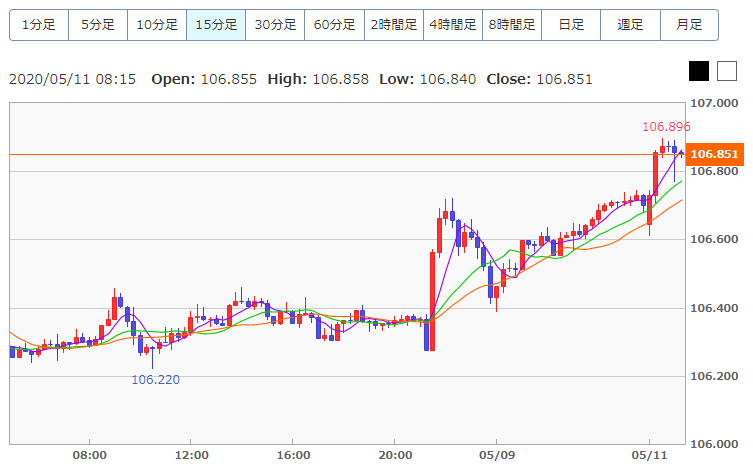The width and height of the screenshot is (753, 466).
Task: Click the 106.400 price axis label
Action: tap(714, 308)
